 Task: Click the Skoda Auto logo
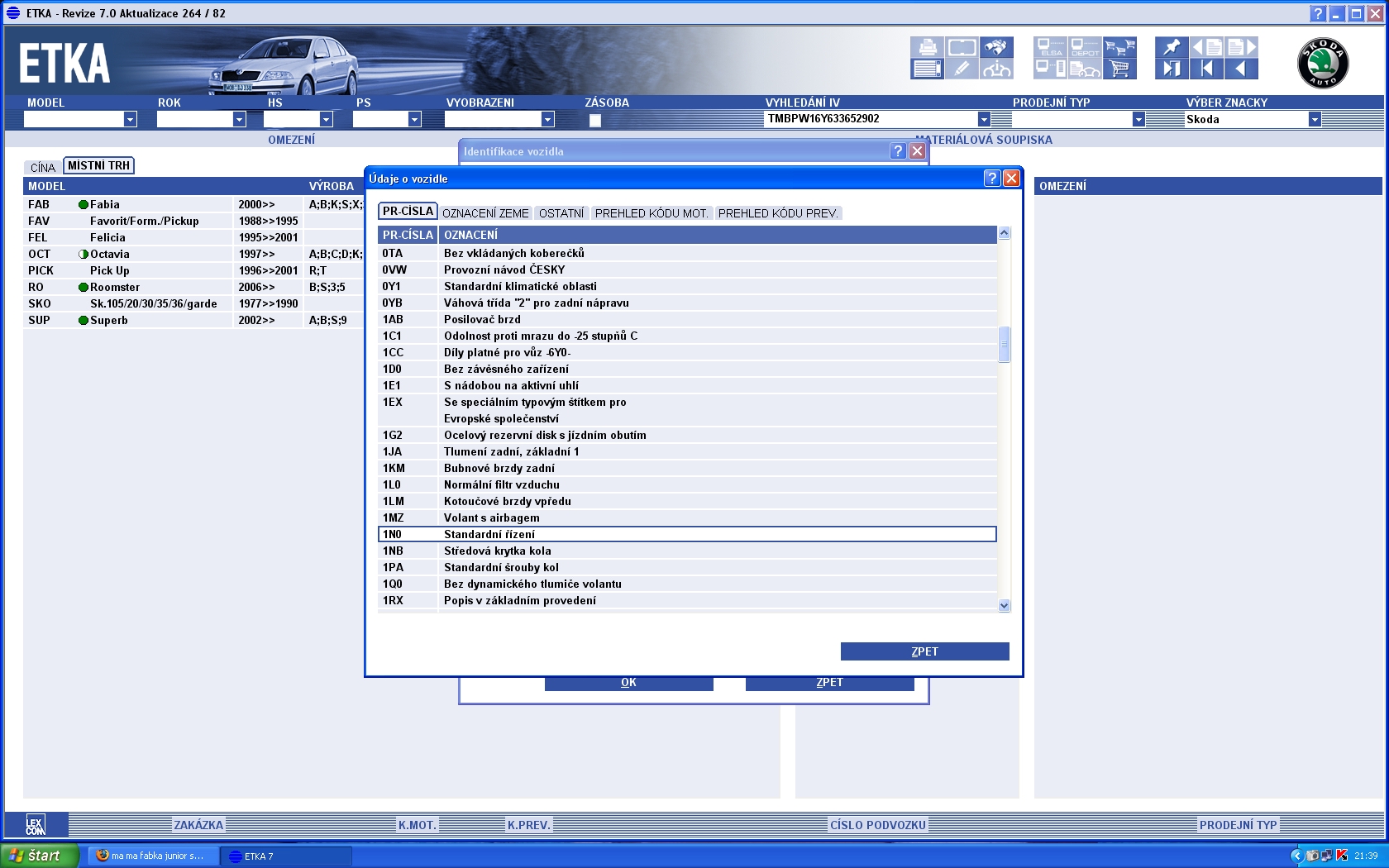pos(1323,63)
